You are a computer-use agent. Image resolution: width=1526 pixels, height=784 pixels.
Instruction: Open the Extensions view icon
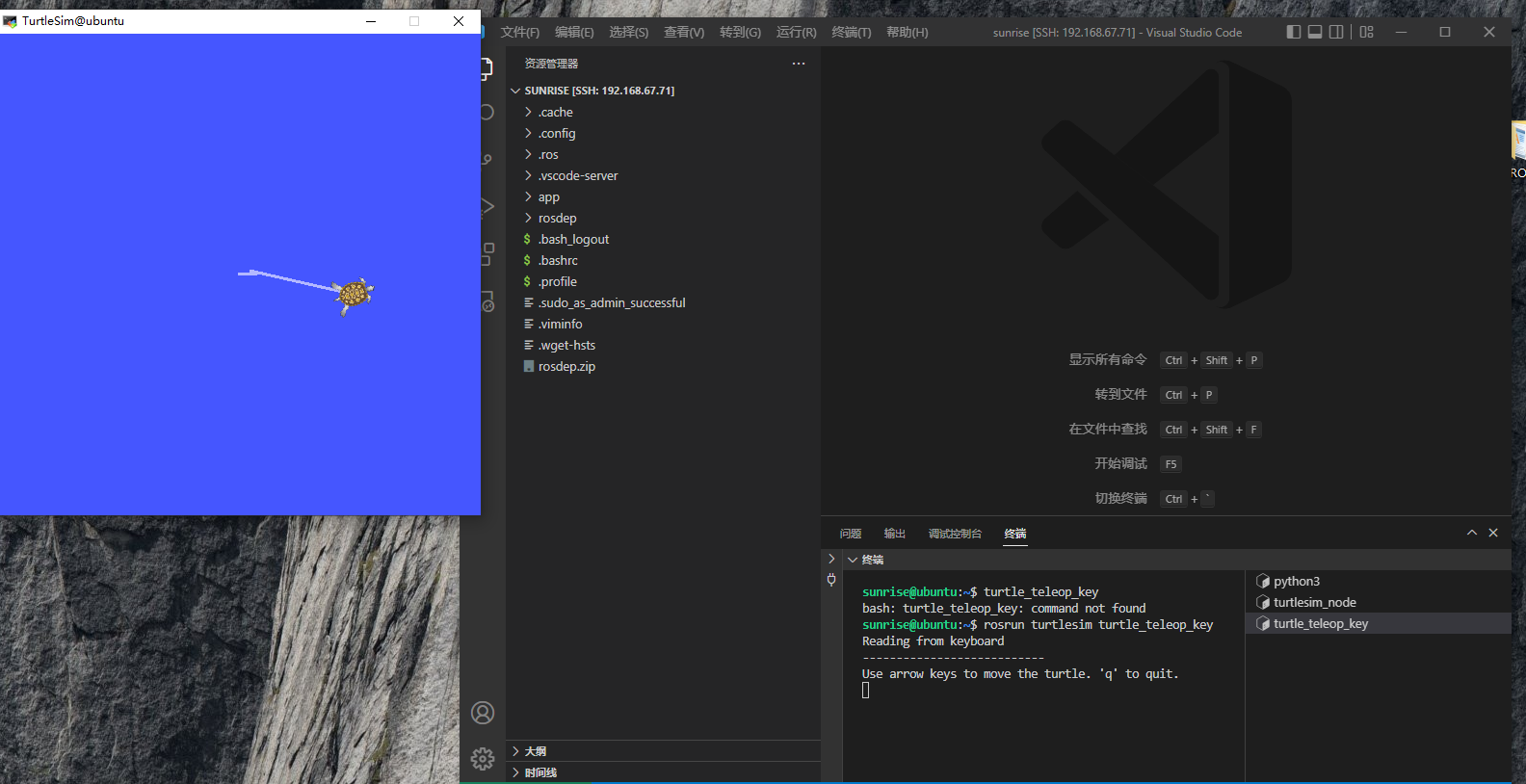click(x=487, y=253)
